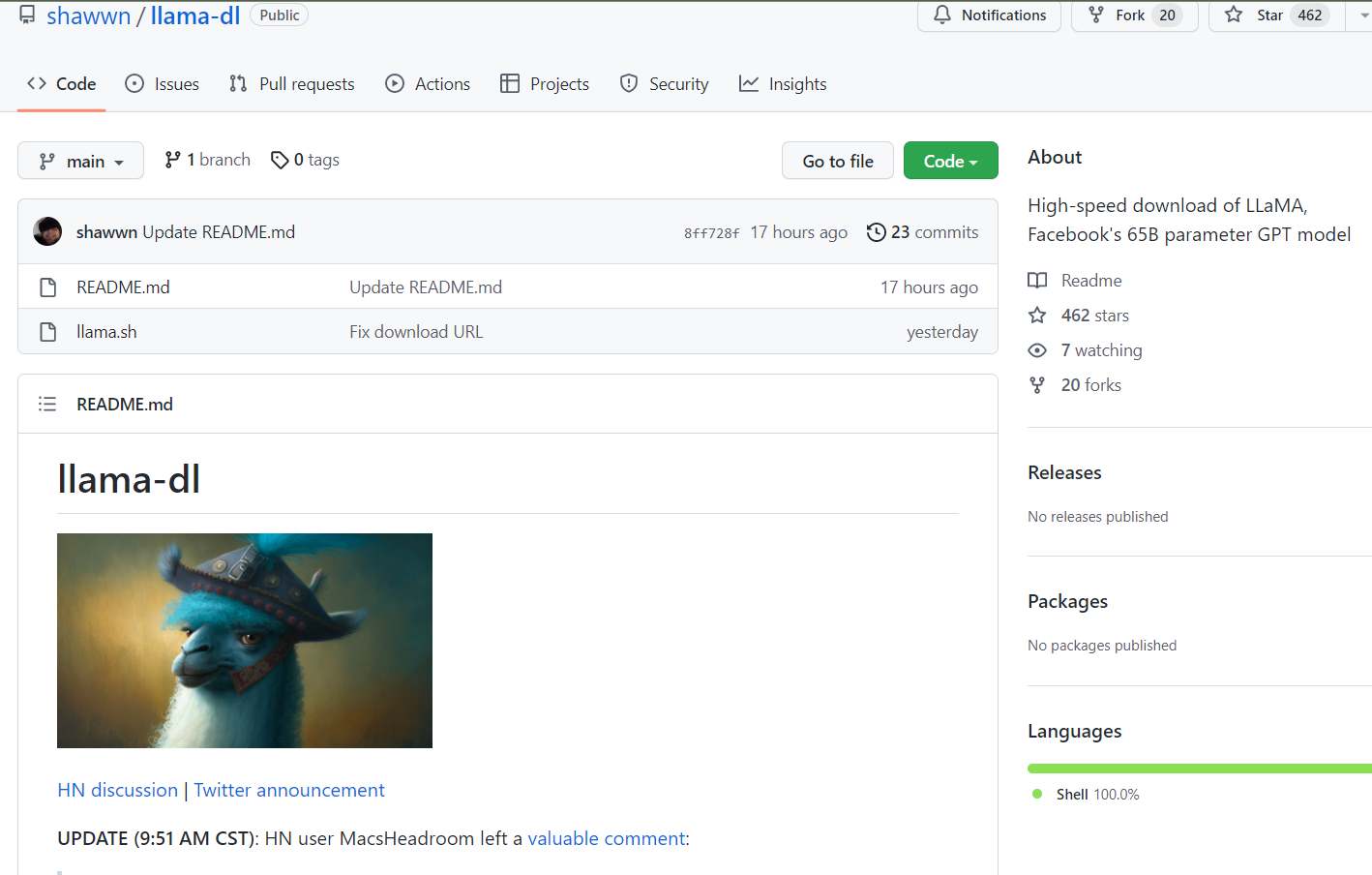The image size is (1372, 875).
Task: View the 7 watching link
Action: coord(1101,350)
